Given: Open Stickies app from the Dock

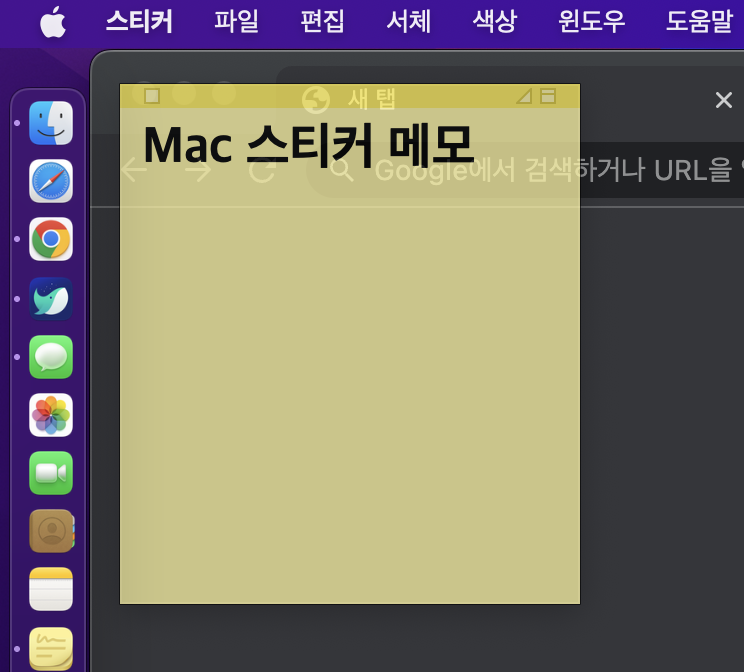Looking at the screenshot, I should [x=51, y=648].
